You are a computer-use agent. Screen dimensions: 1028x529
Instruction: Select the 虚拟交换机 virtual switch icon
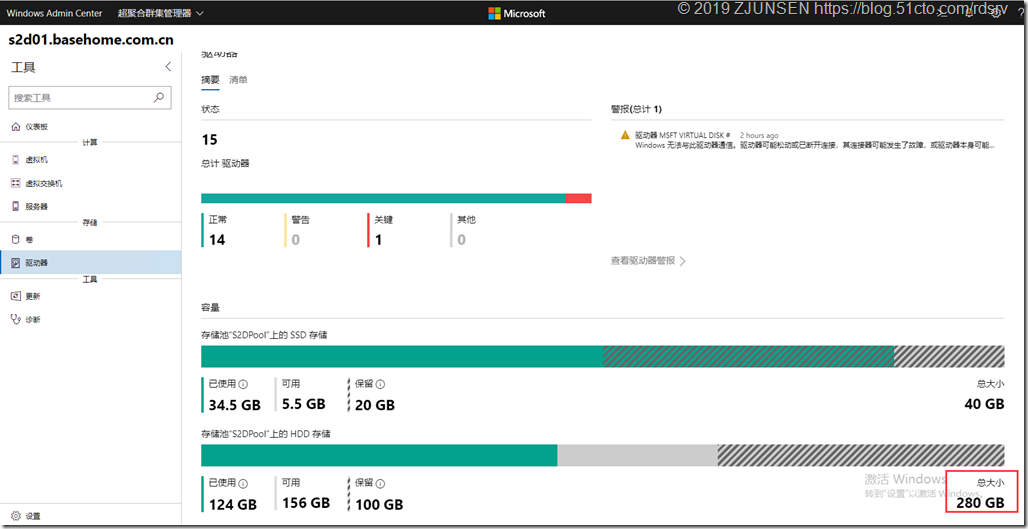click(16, 184)
